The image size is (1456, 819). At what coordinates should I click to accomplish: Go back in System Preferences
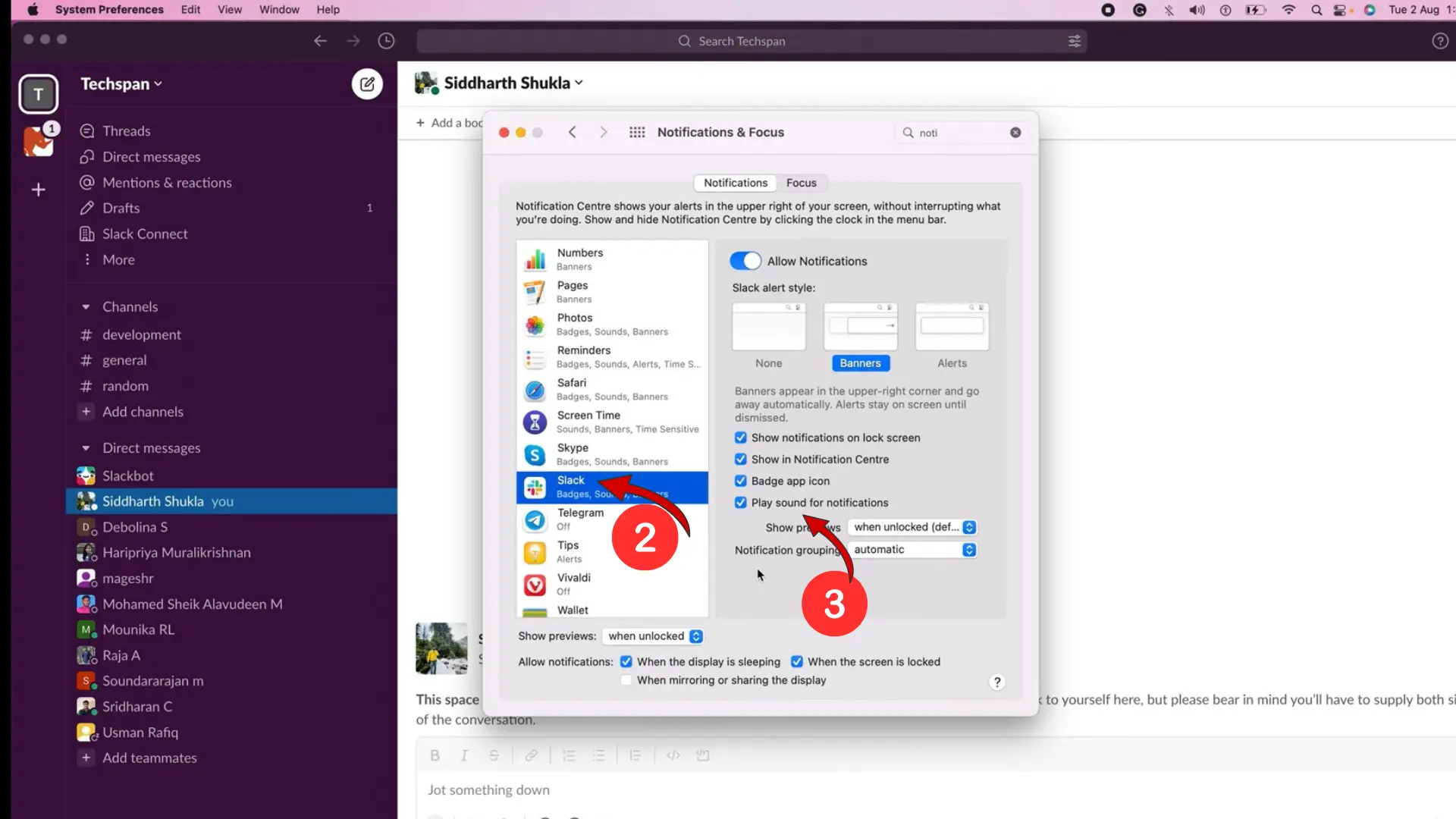573,132
